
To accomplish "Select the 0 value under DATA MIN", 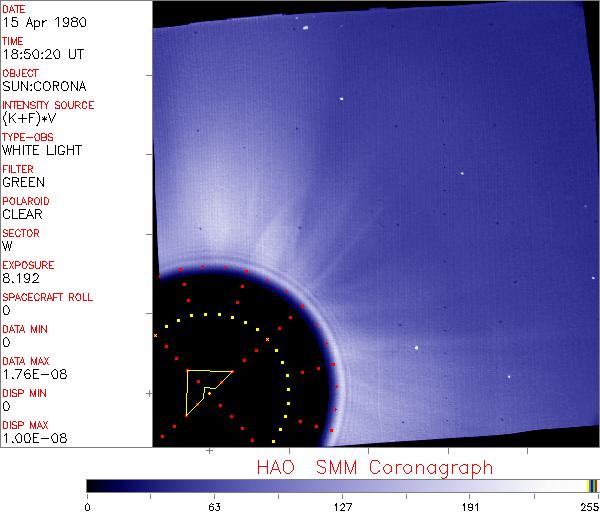I will 7,342.
